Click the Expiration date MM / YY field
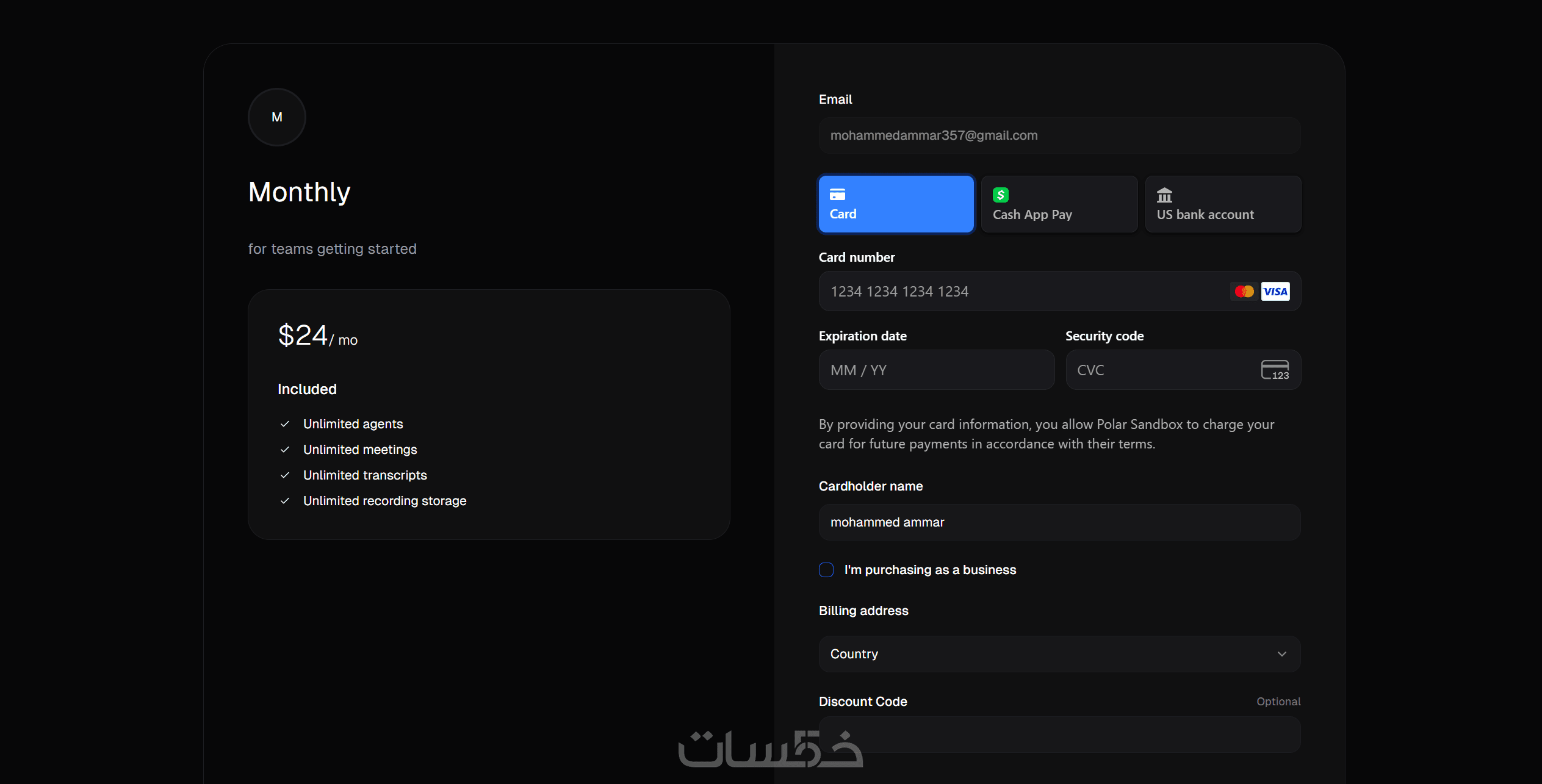The height and width of the screenshot is (784, 1542). [x=936, y=370]
